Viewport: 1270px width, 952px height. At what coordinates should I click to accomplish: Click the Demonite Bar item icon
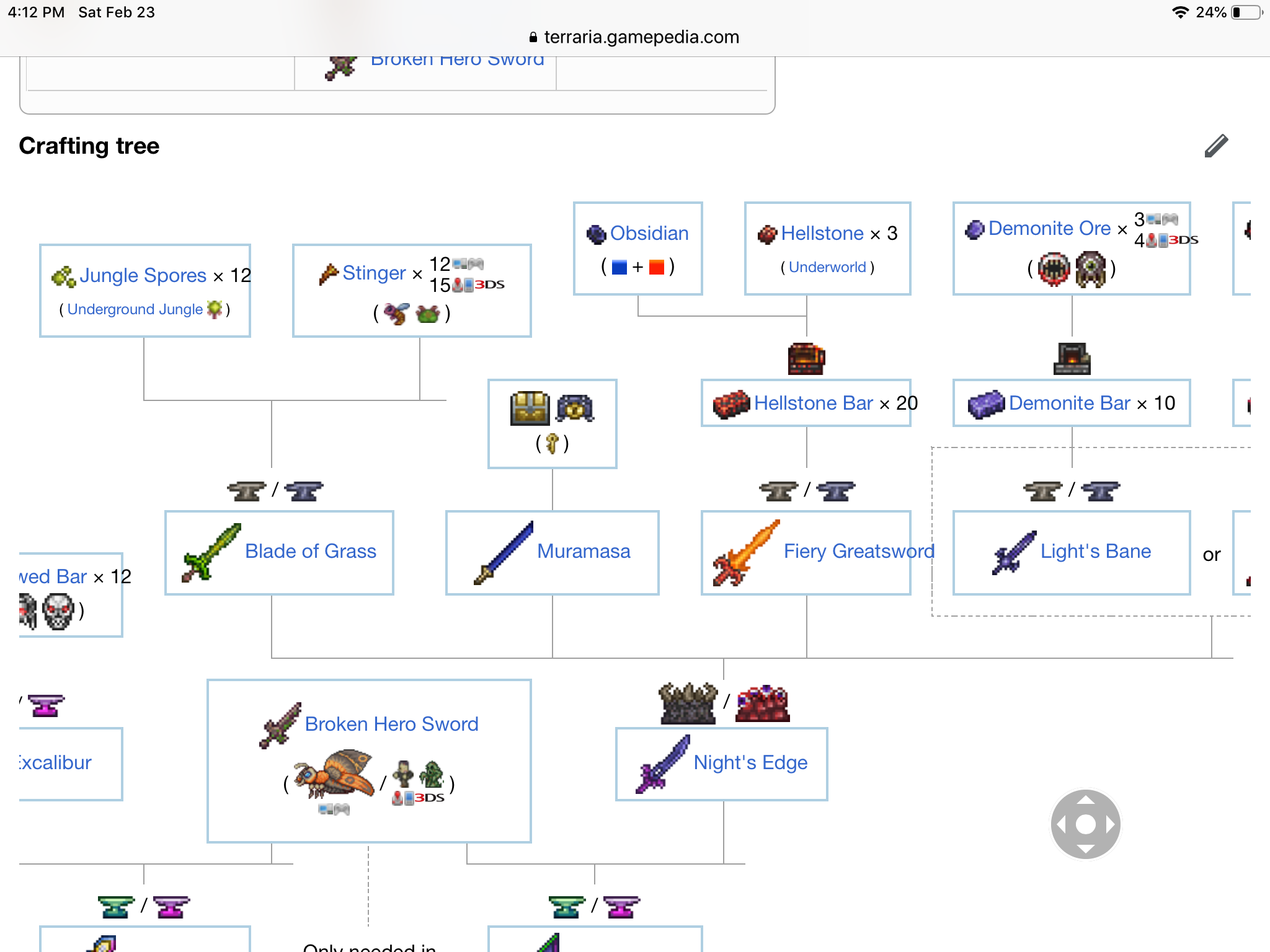986,405
